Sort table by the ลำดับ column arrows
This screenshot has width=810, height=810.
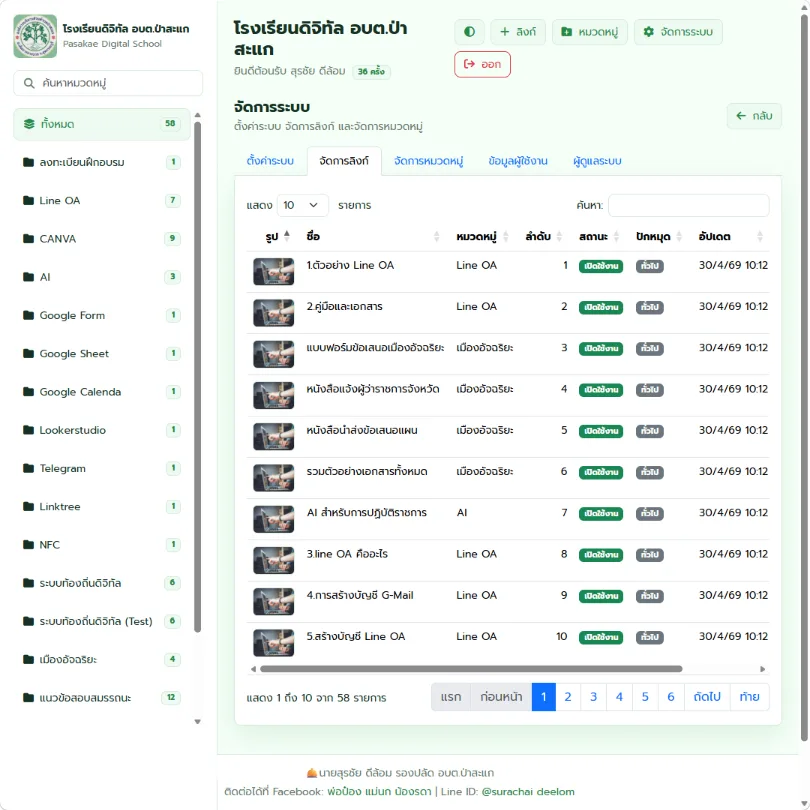559,237
